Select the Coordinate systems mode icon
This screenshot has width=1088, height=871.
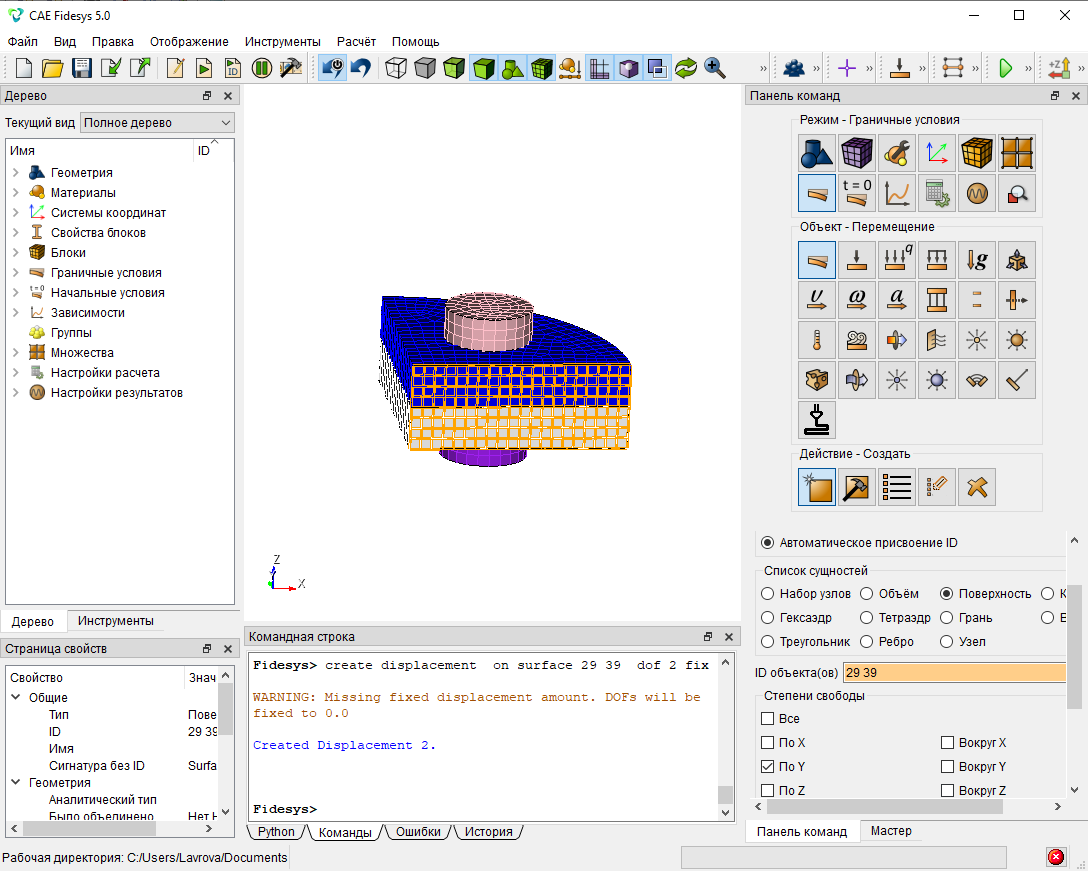click(x=937, y=153)
